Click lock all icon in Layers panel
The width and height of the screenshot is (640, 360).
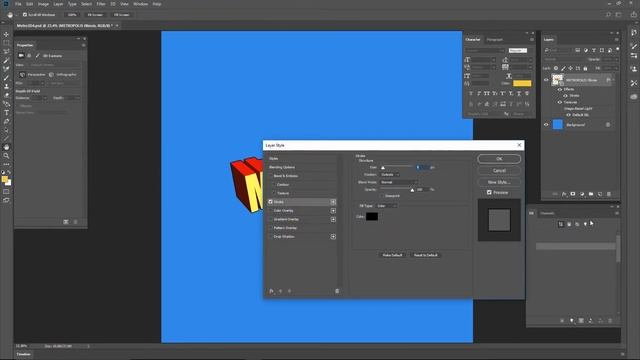click(585, 68)
